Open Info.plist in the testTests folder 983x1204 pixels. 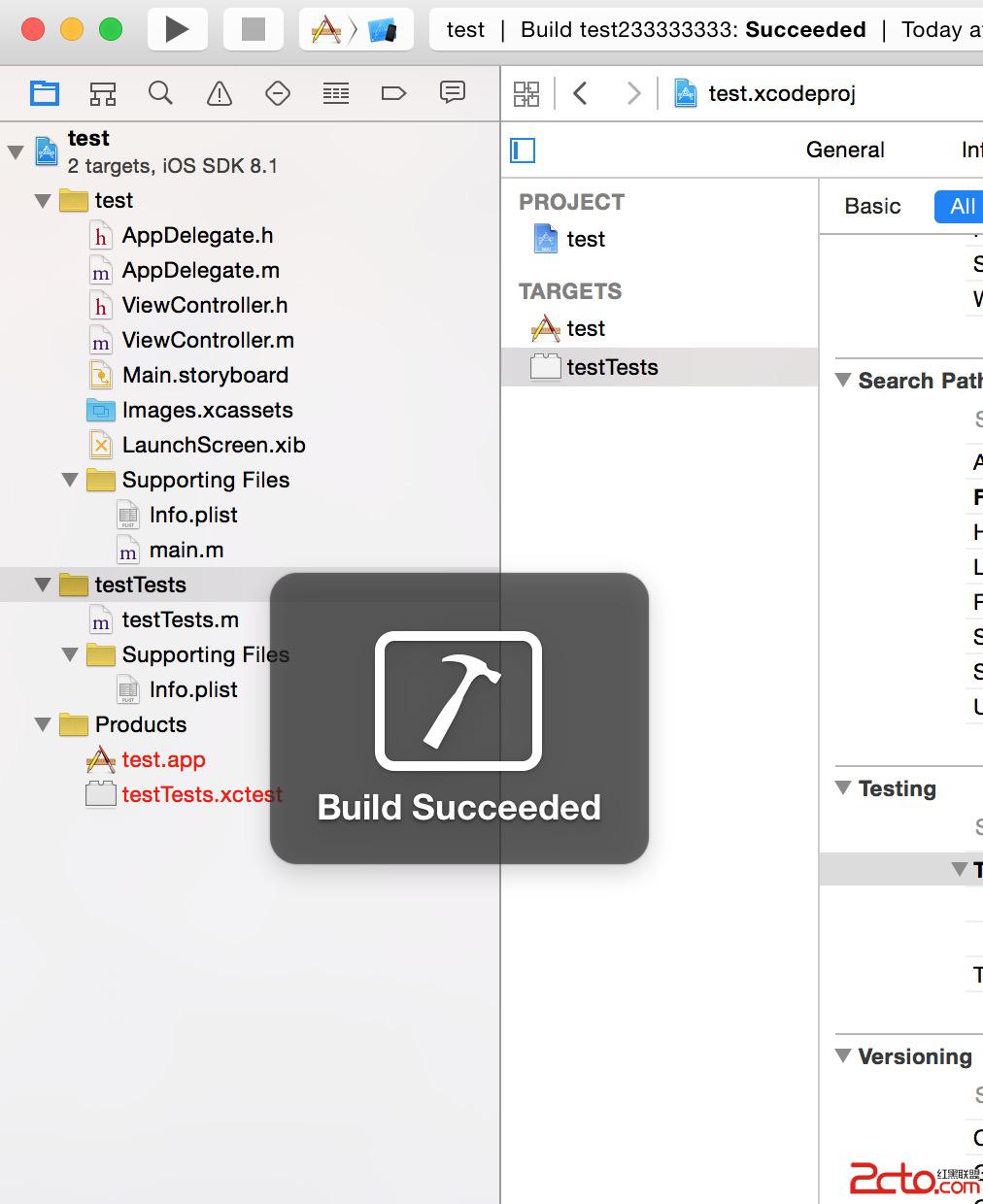(x=193, y=689)
